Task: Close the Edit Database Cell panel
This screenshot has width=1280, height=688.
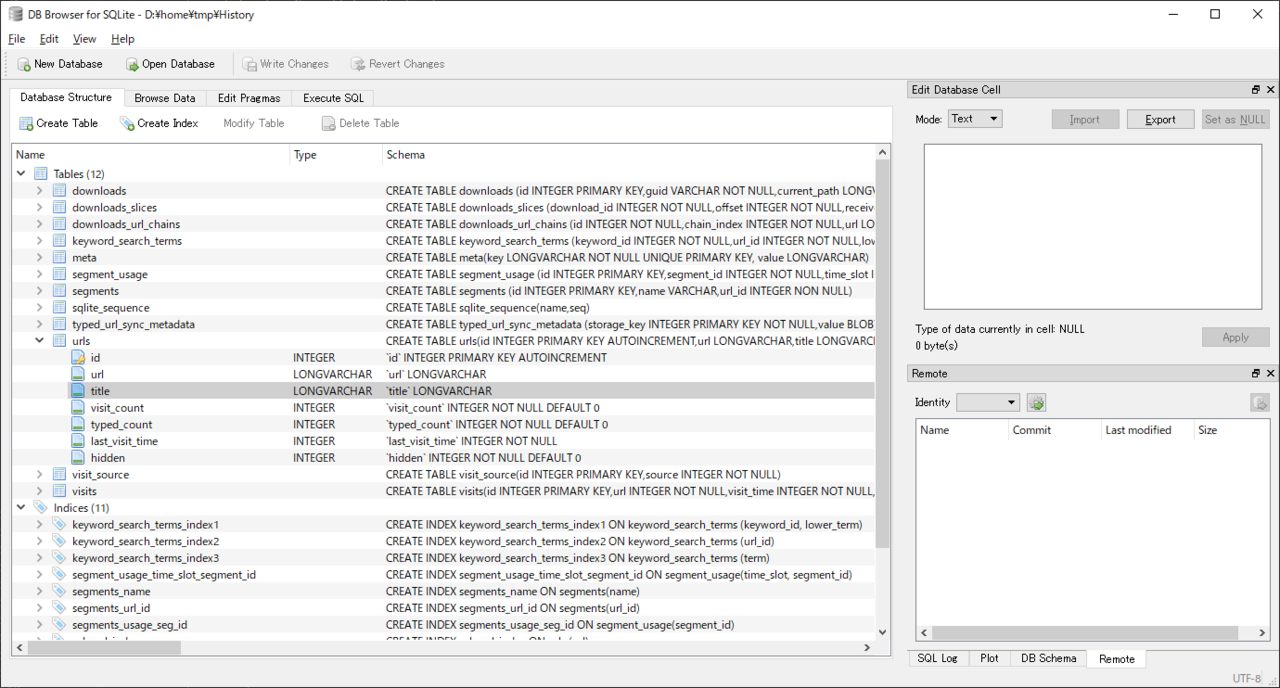Action: (x=1271, y=90)
